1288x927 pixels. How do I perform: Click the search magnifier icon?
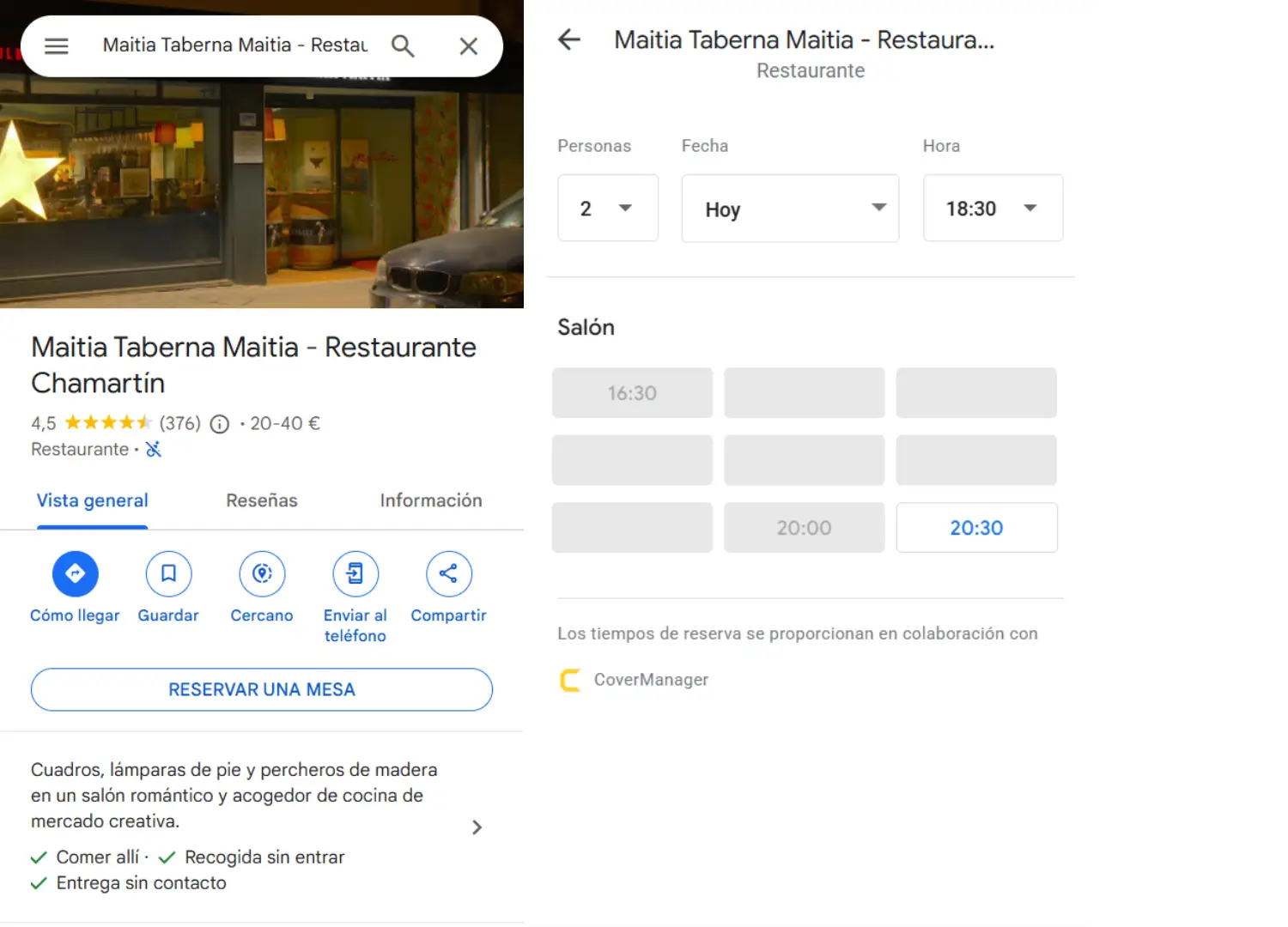[x=402, y=46]
